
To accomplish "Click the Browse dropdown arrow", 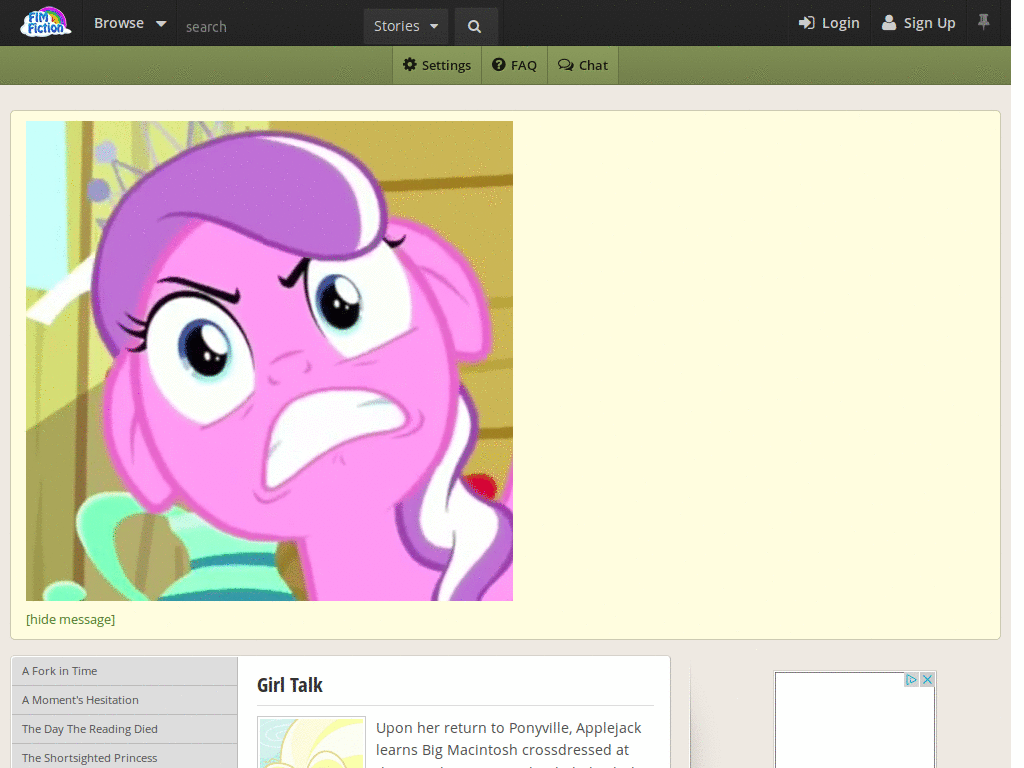I will click(x=161, y=24).
